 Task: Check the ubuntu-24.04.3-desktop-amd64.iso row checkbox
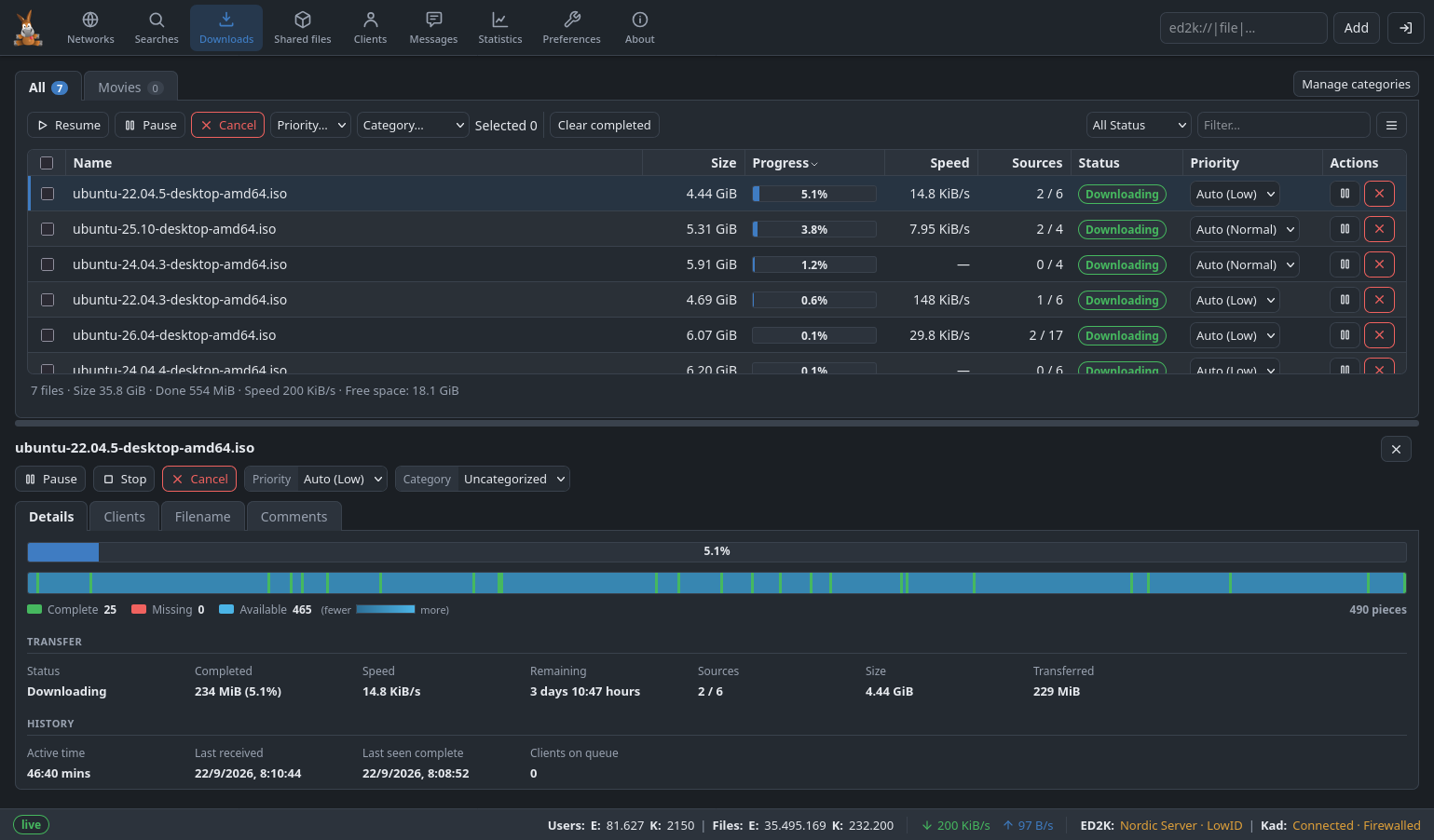tap(48, 264)
